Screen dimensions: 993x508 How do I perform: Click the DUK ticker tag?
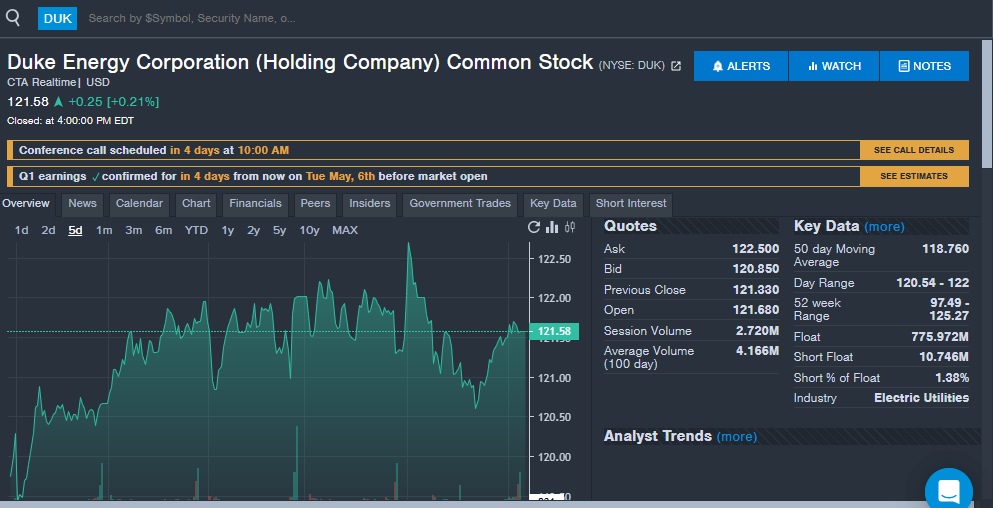[58, 18]
